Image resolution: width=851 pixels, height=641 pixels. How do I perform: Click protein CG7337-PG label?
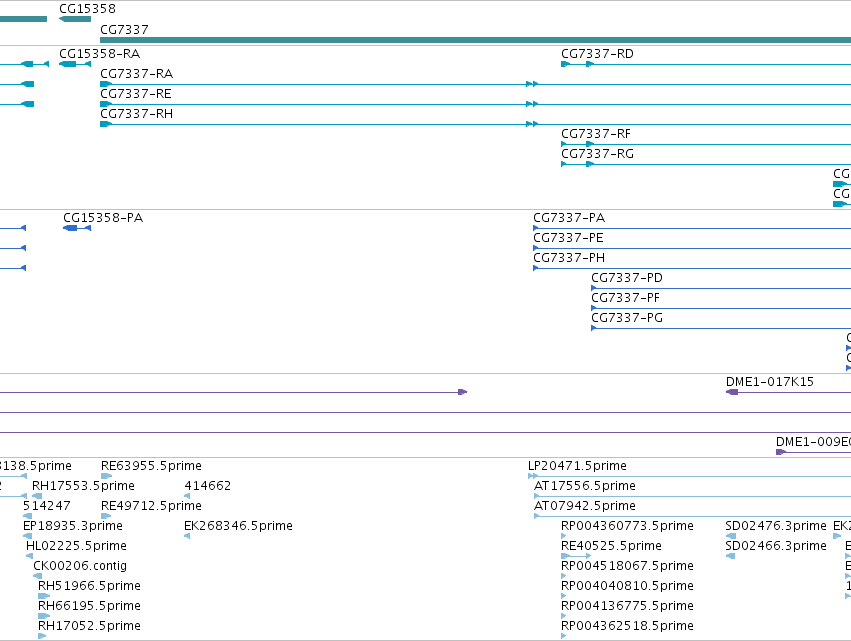[627, 318]
